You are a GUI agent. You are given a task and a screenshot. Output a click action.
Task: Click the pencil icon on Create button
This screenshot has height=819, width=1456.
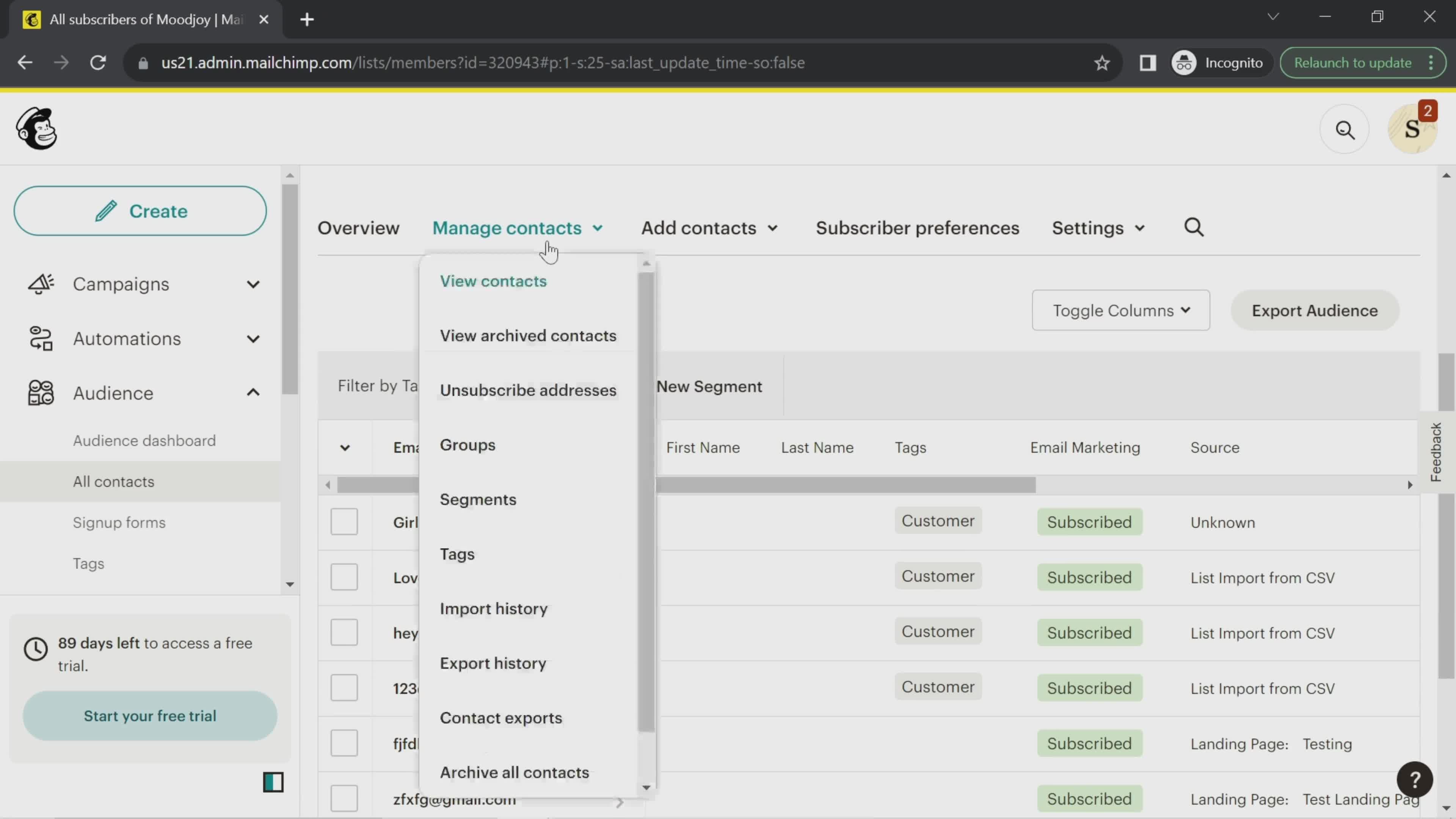(x=106, y=212)
